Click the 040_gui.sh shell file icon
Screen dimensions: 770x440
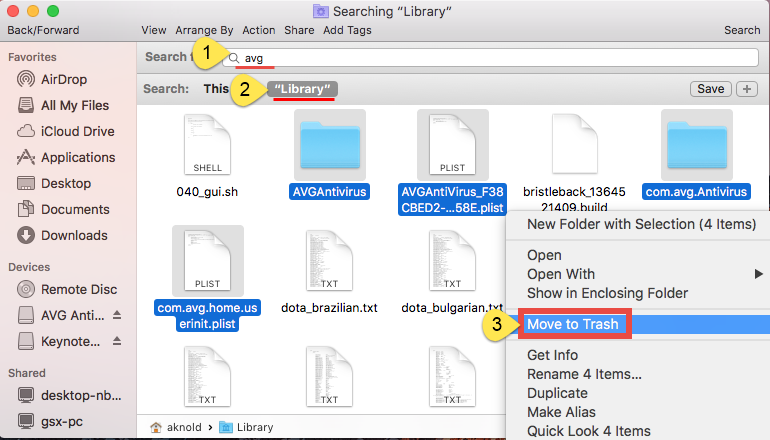207,144
